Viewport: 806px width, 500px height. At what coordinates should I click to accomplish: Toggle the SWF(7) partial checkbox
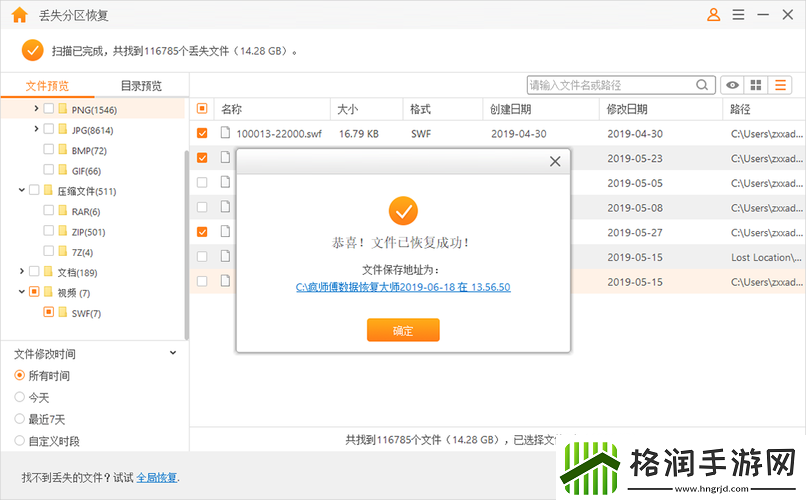pos(48,311)
